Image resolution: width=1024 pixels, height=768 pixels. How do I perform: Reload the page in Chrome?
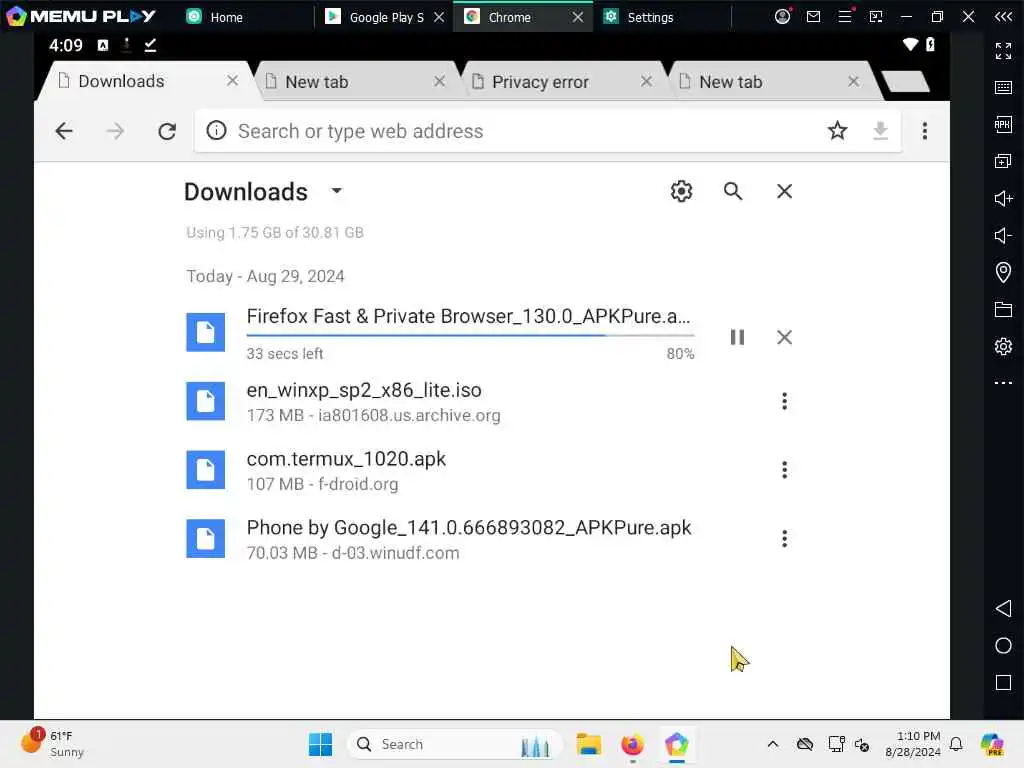coord(167,131)
